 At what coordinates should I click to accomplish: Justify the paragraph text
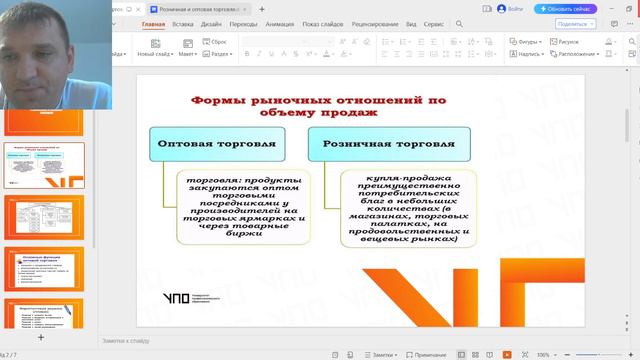421,54
